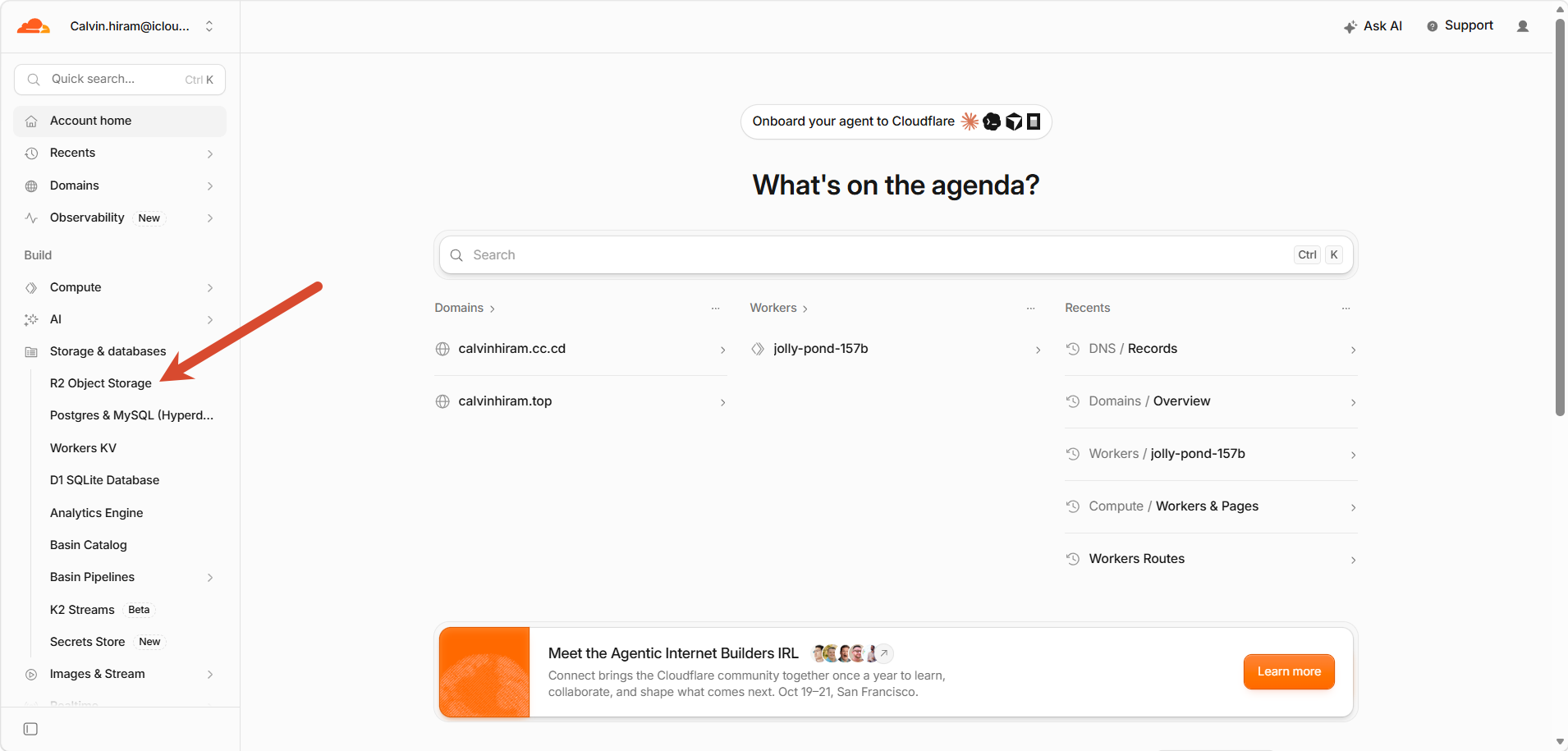
Task: Click the page vertical scrollbar
Action: click(x=1560, y=218)
